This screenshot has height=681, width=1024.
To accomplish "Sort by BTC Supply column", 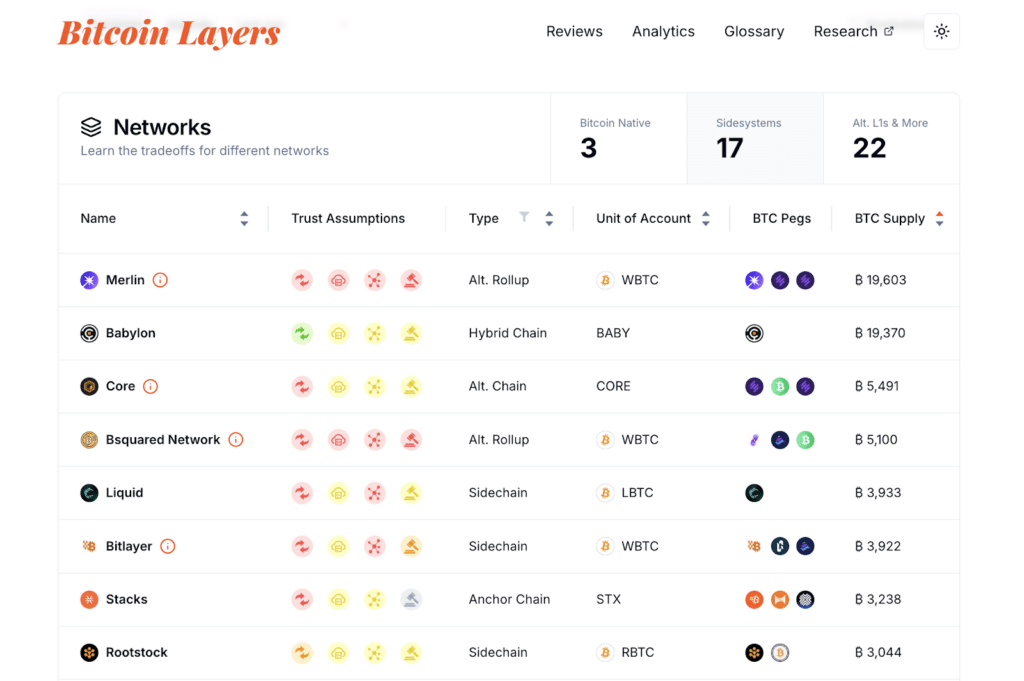I will 939,218.
